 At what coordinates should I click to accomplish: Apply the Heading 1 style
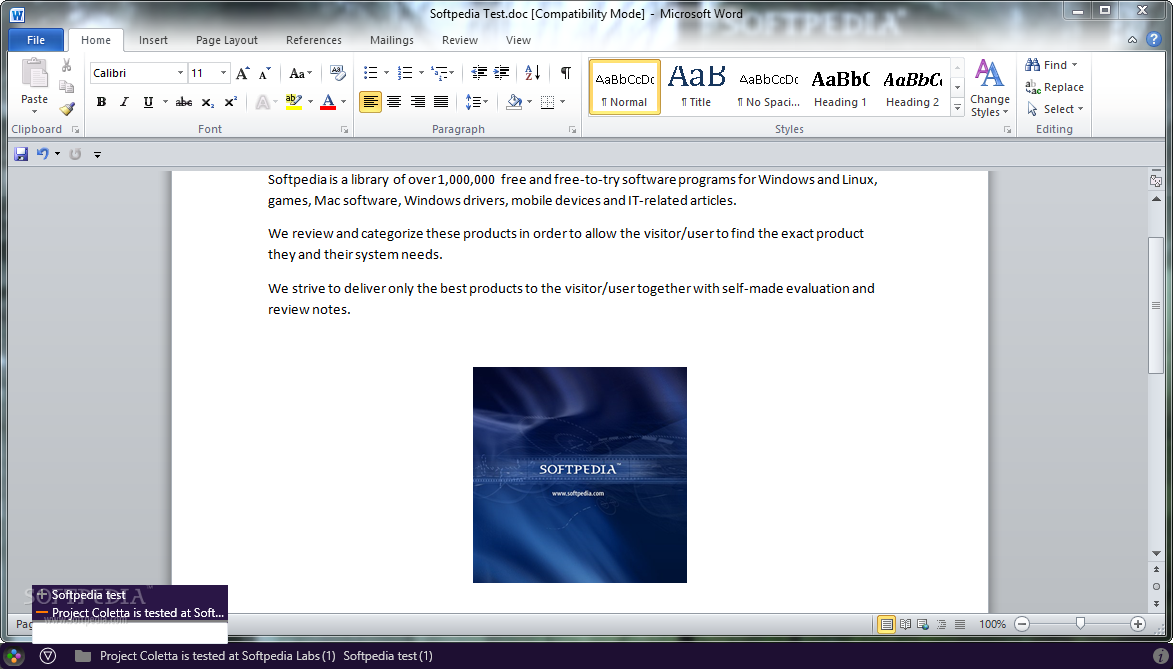(840, 88)
